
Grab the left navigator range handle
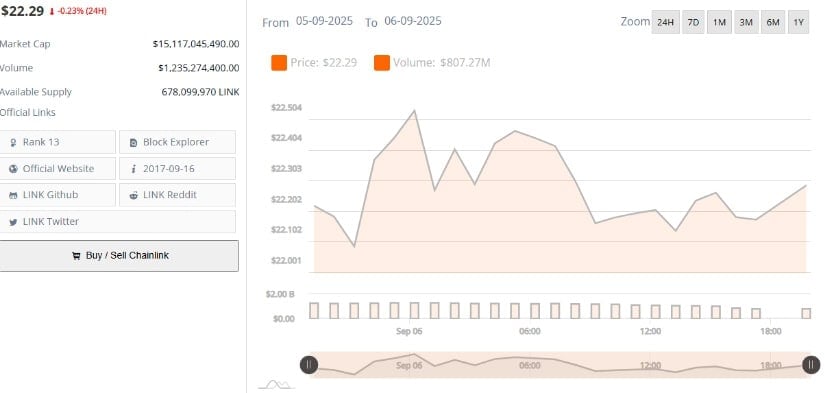(x=309, y=365)
